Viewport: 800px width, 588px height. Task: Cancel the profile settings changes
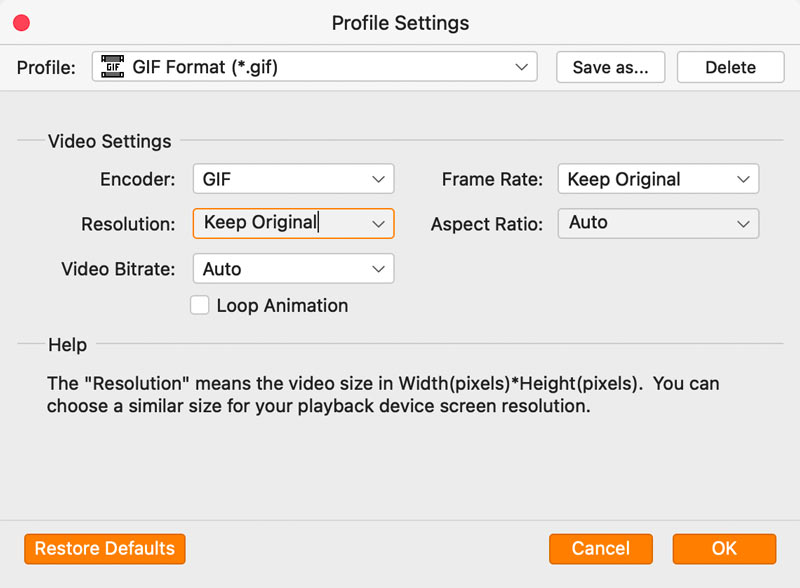point(601,548)
